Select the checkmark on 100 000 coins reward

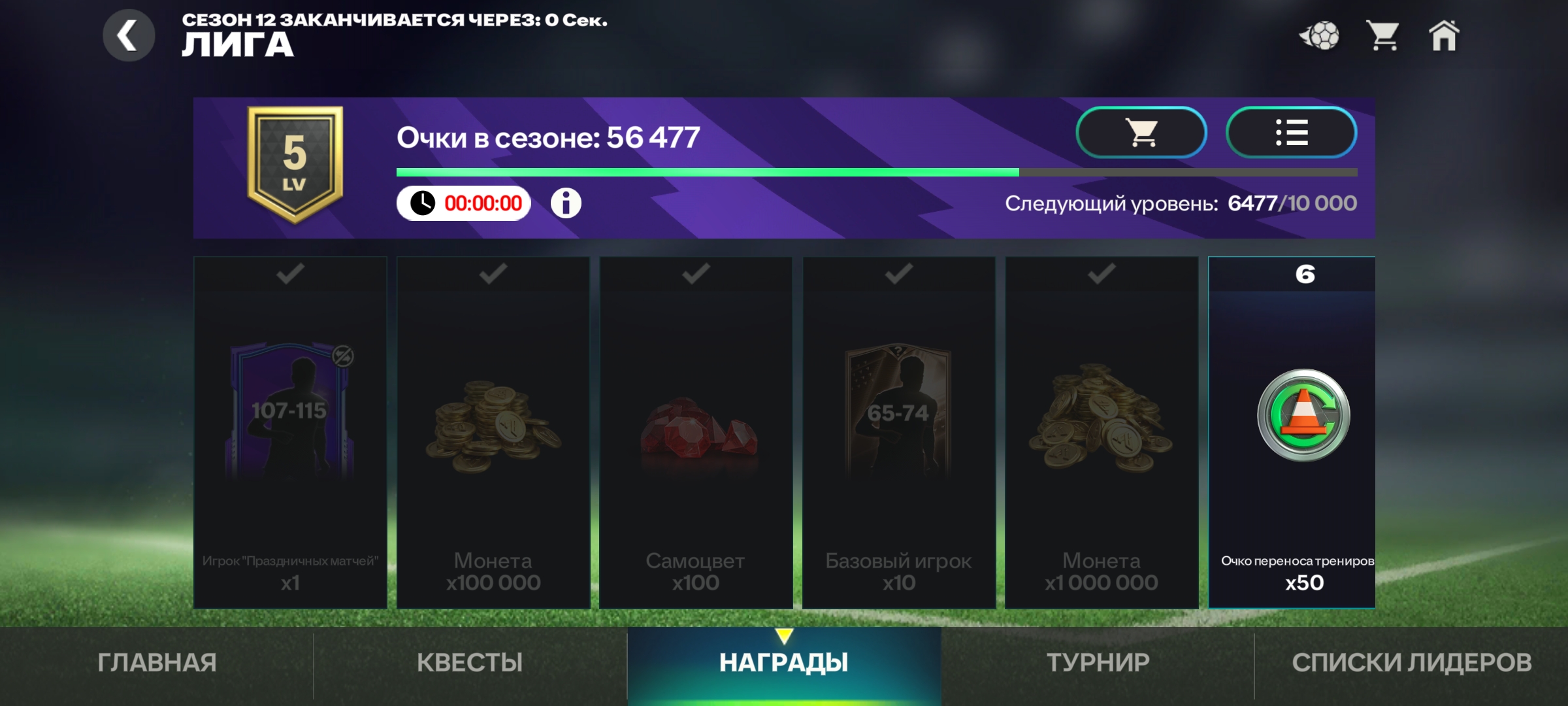493,273
